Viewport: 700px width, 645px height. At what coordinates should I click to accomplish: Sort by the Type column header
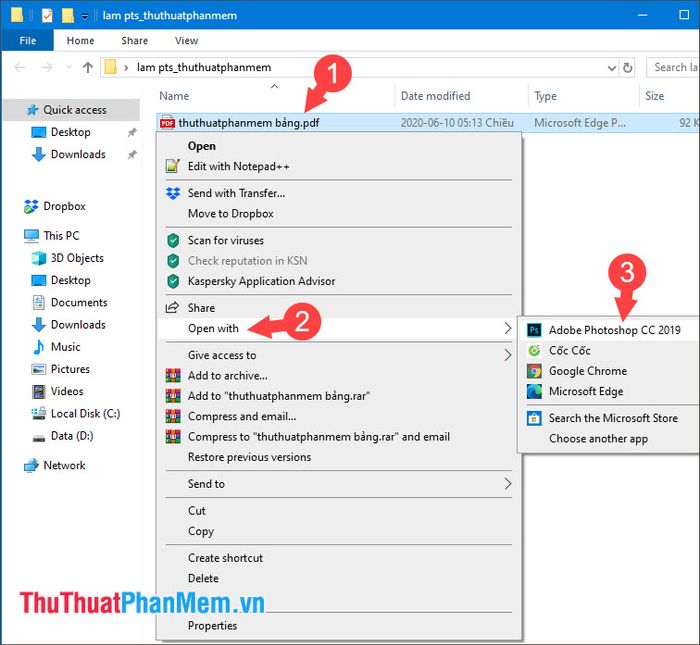[x=546, y=96]
